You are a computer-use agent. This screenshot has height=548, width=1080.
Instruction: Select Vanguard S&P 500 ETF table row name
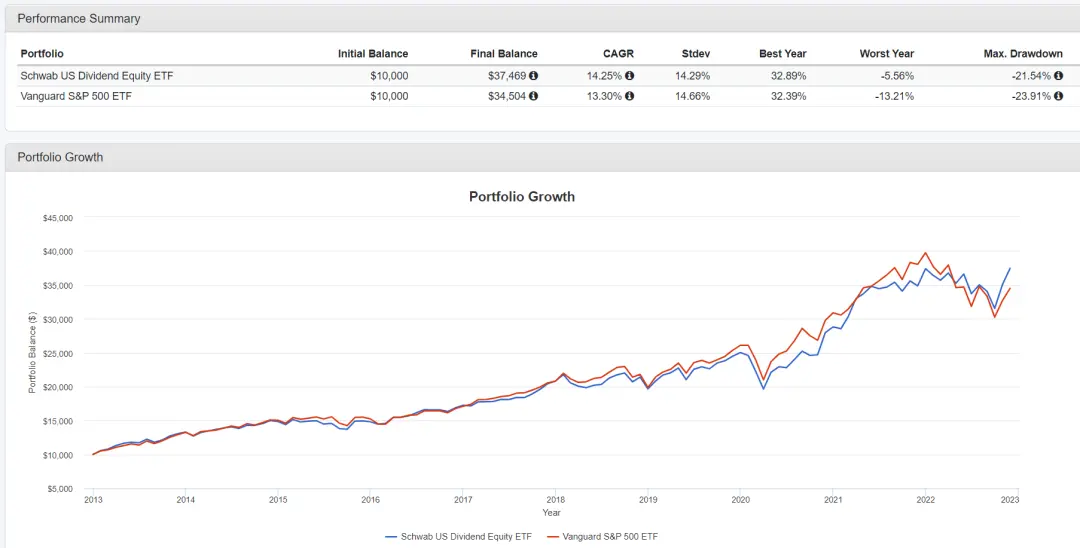click(76, 96)
